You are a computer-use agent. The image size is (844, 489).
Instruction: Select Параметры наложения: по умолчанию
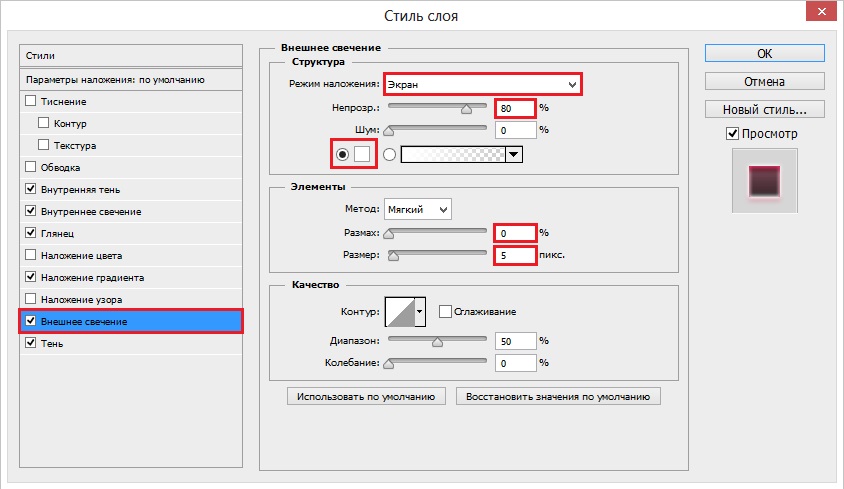[x=131, y=79]
